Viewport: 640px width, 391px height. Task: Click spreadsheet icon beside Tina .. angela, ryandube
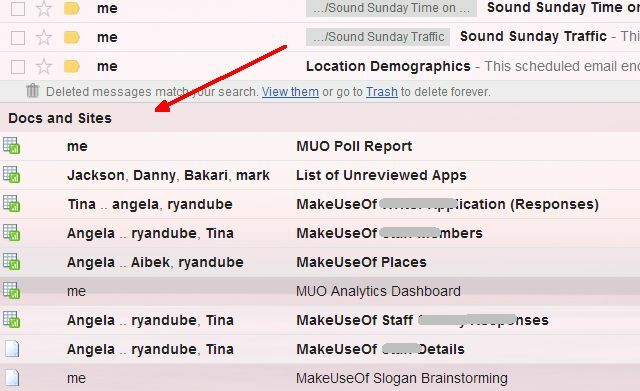11,204
